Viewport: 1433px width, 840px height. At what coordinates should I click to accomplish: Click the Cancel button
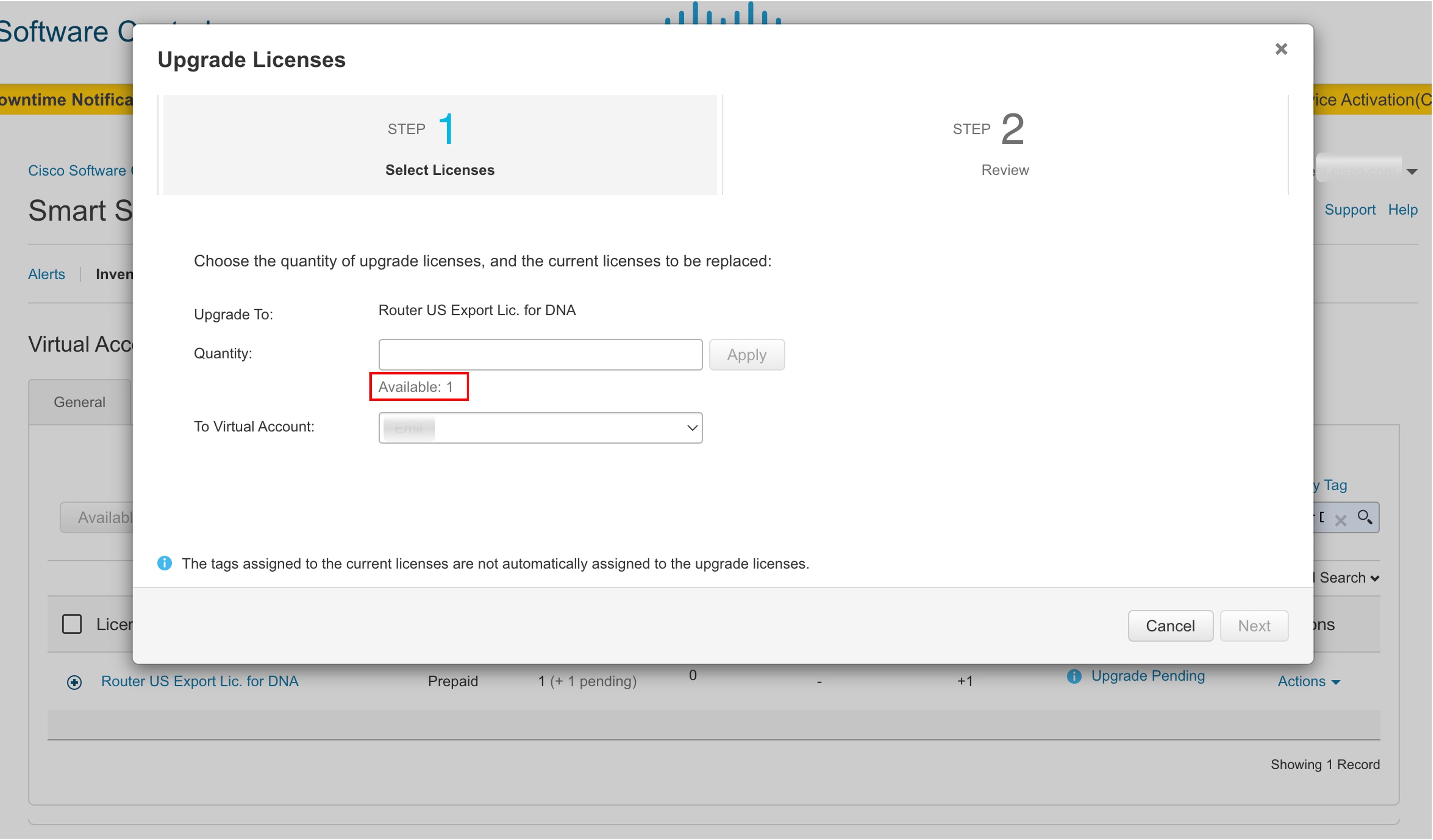point(1170,626)
